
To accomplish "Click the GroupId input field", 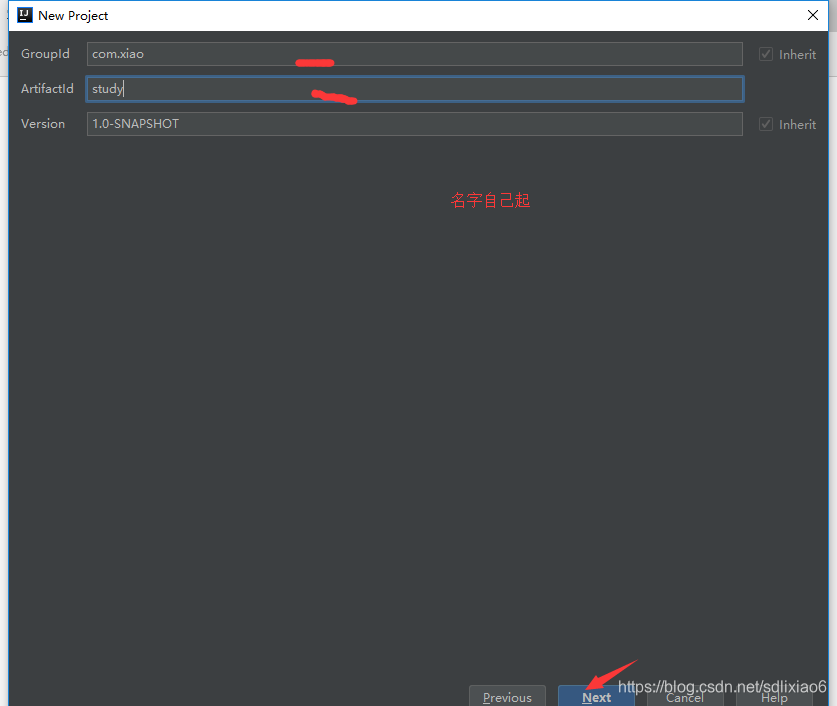I will pos(414,54).
